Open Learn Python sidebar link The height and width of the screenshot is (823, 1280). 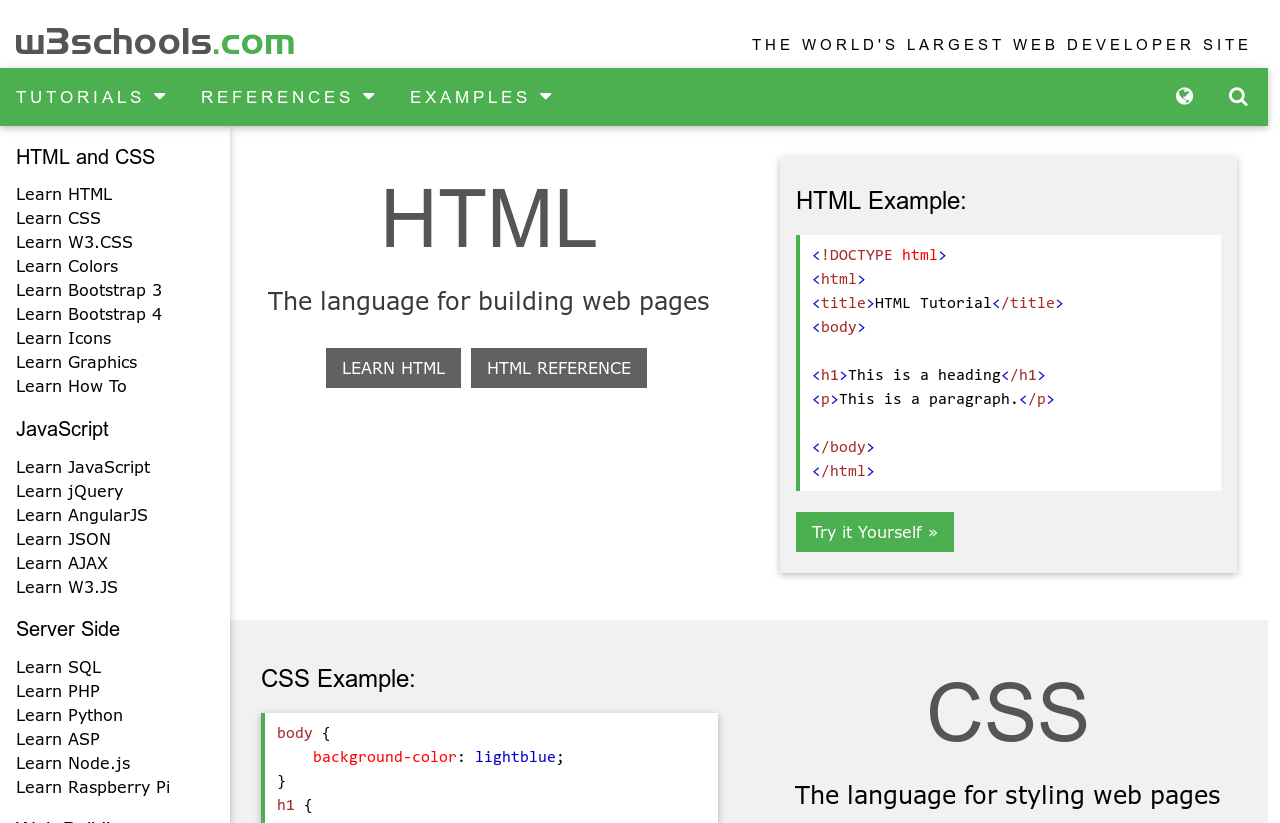70,715
